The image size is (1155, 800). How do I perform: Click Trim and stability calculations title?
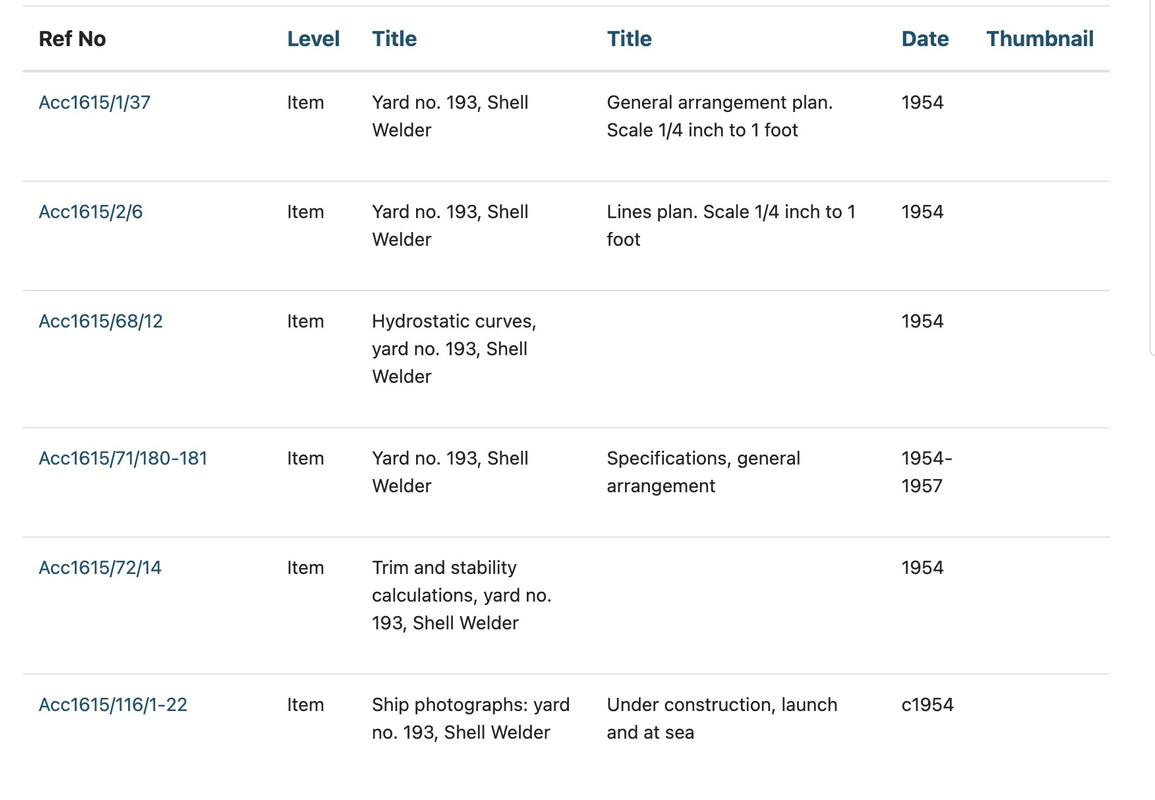pos(460,595)
